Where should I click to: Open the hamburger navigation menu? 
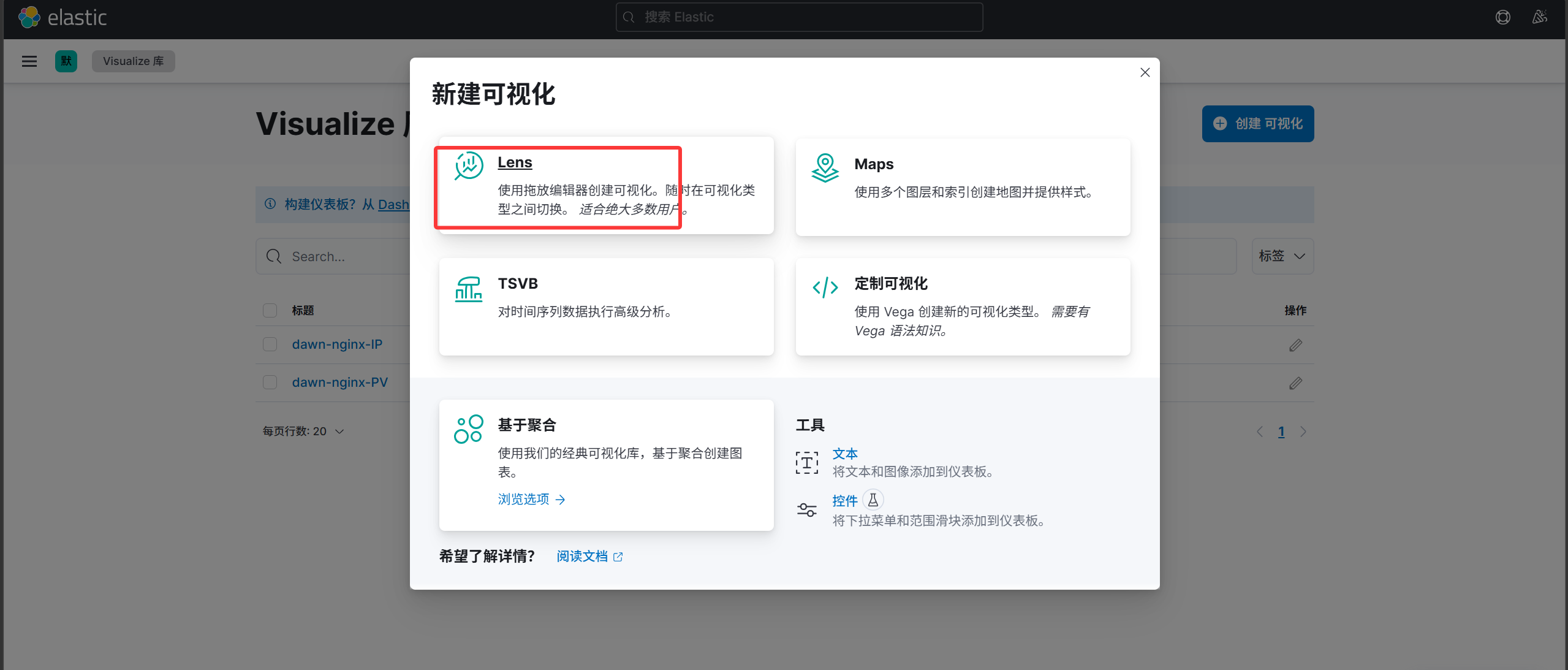click(x=29, y=61)
